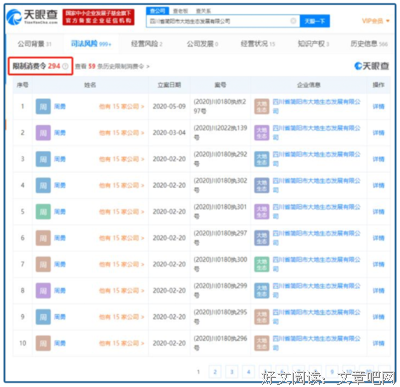Click the 大地生态 company logo in row 8
This screenshot has height=387, width=400.
262,291
